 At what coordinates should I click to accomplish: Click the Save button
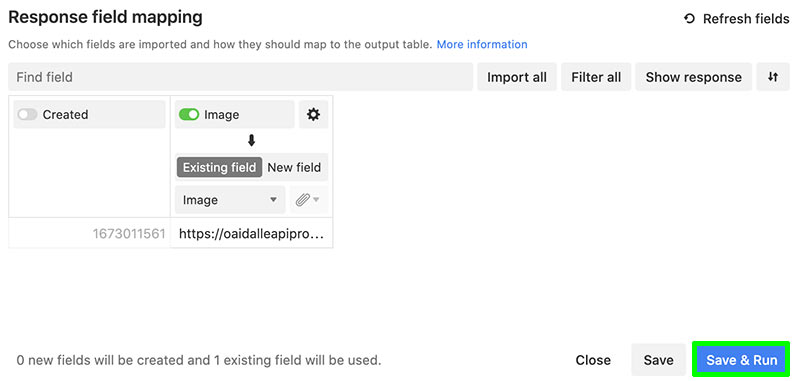tap(658, 360)
